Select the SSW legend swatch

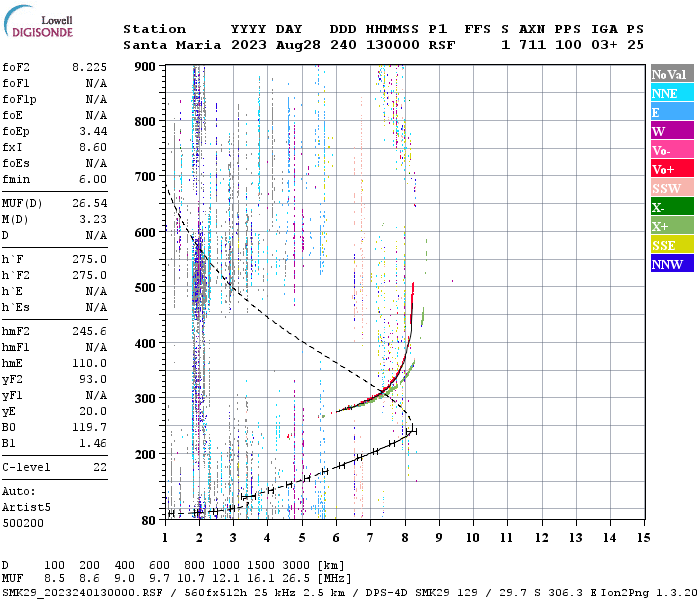coord(672,188)
